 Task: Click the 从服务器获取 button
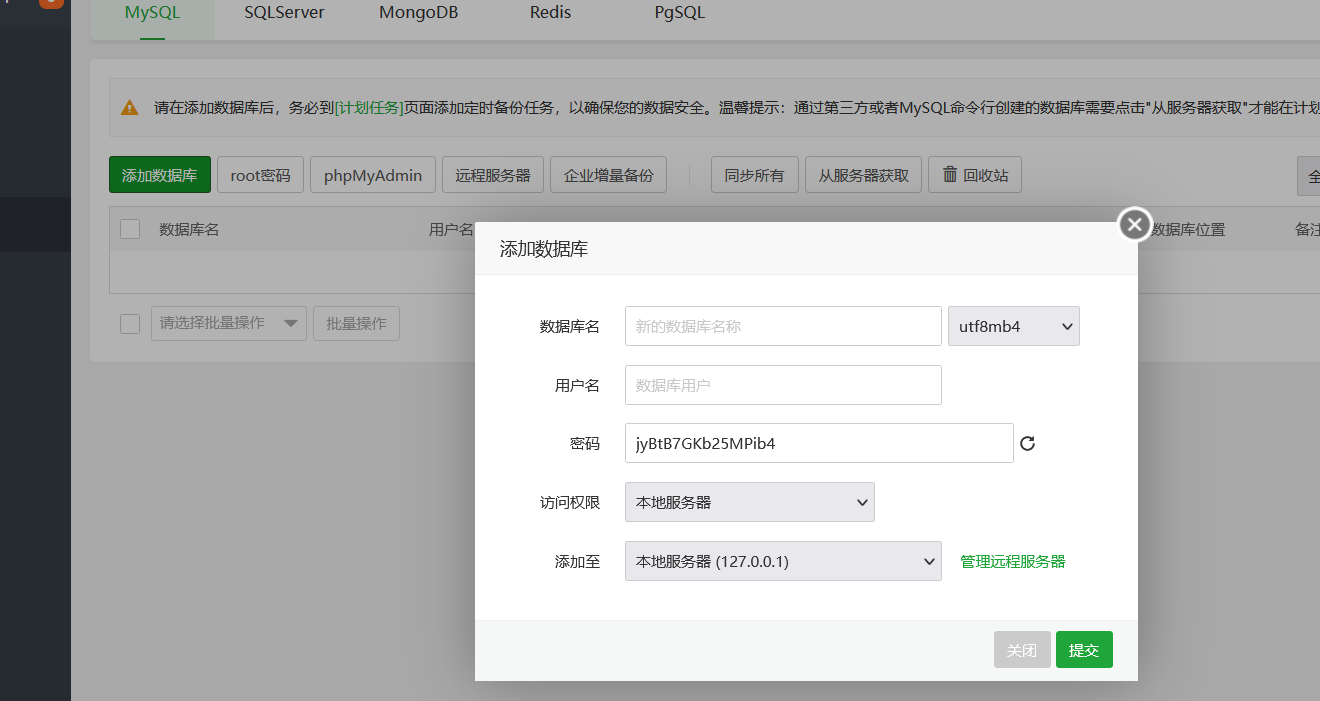coord(863,175)
